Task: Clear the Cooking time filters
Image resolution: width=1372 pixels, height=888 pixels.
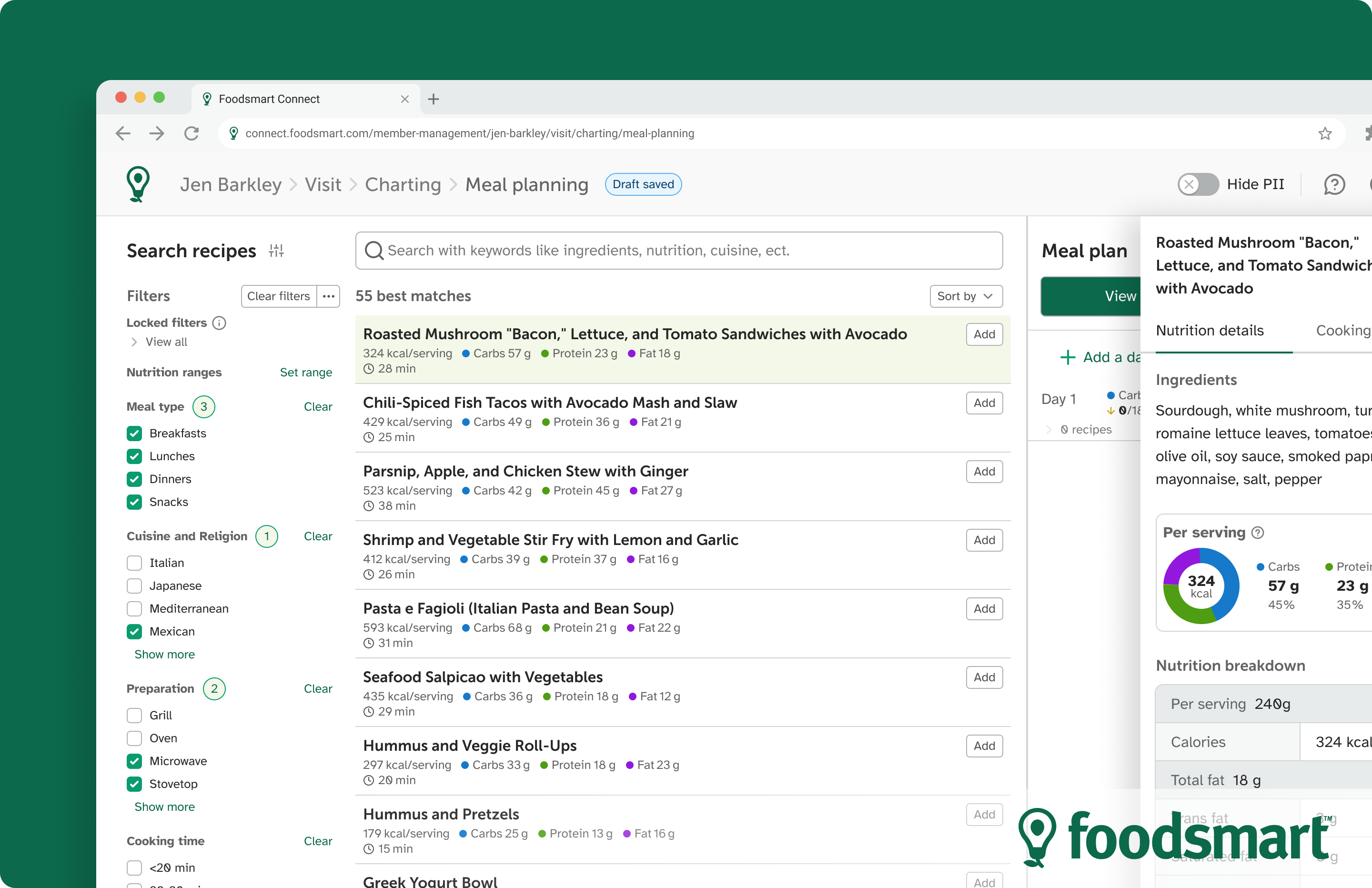Action: [318, 841]
